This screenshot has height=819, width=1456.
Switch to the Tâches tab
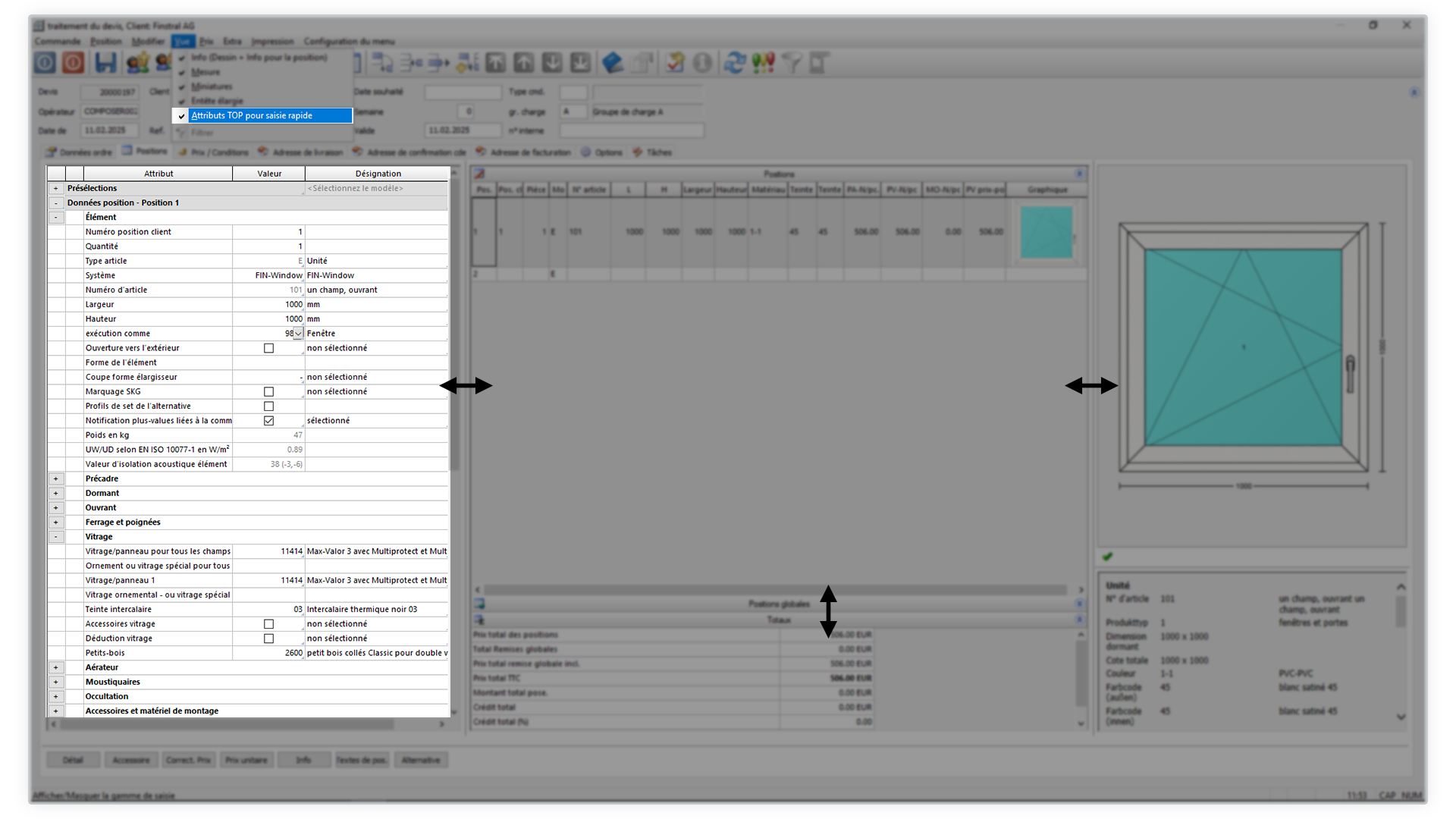(652, 152)
